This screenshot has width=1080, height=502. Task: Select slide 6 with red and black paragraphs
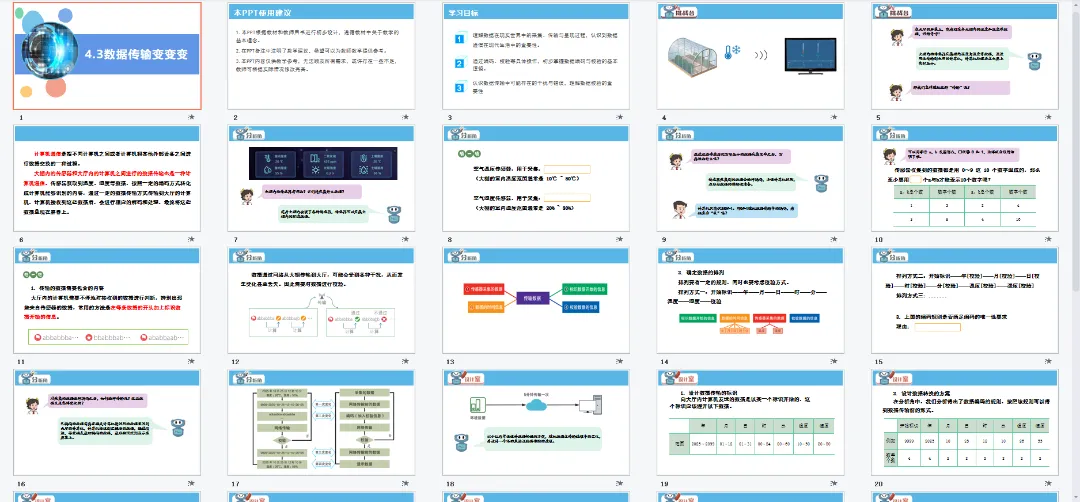pos(107,178)
